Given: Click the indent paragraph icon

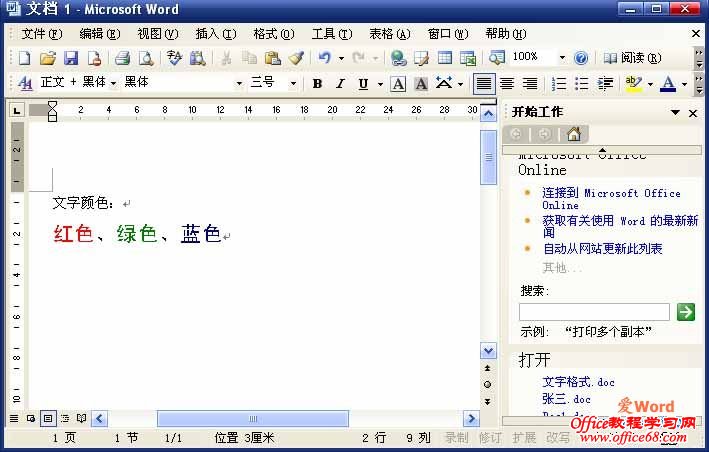Looking at the screenshot, I should pos(605,84).
